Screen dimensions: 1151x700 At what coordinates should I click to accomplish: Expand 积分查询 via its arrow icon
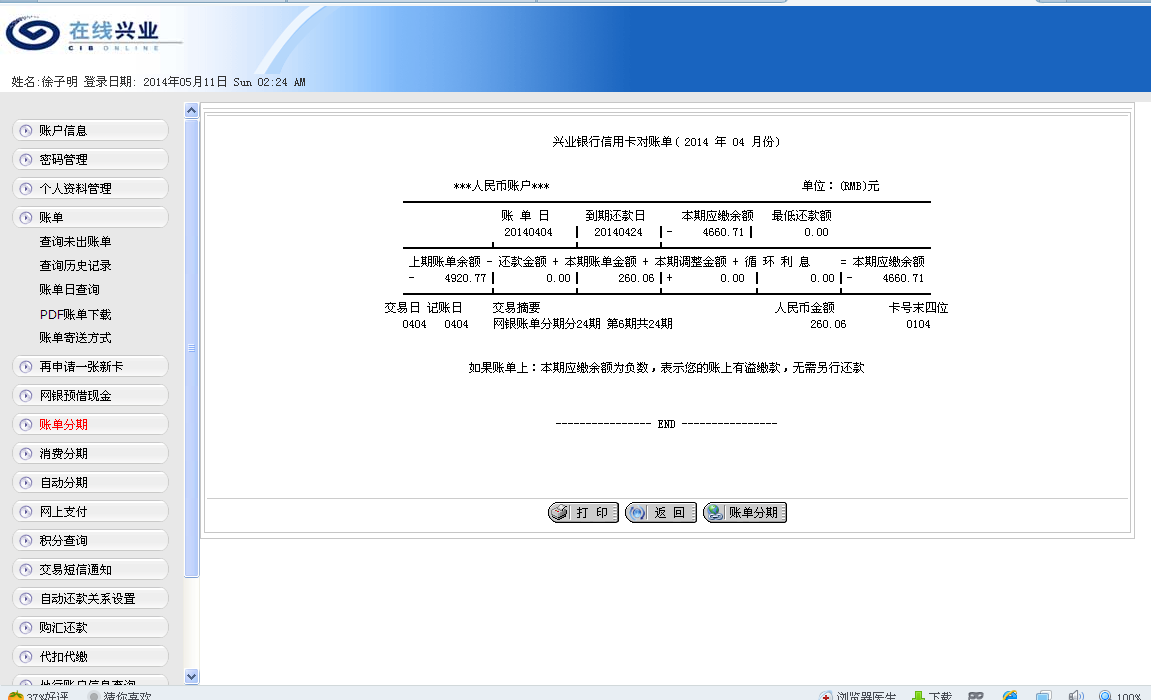26,540
